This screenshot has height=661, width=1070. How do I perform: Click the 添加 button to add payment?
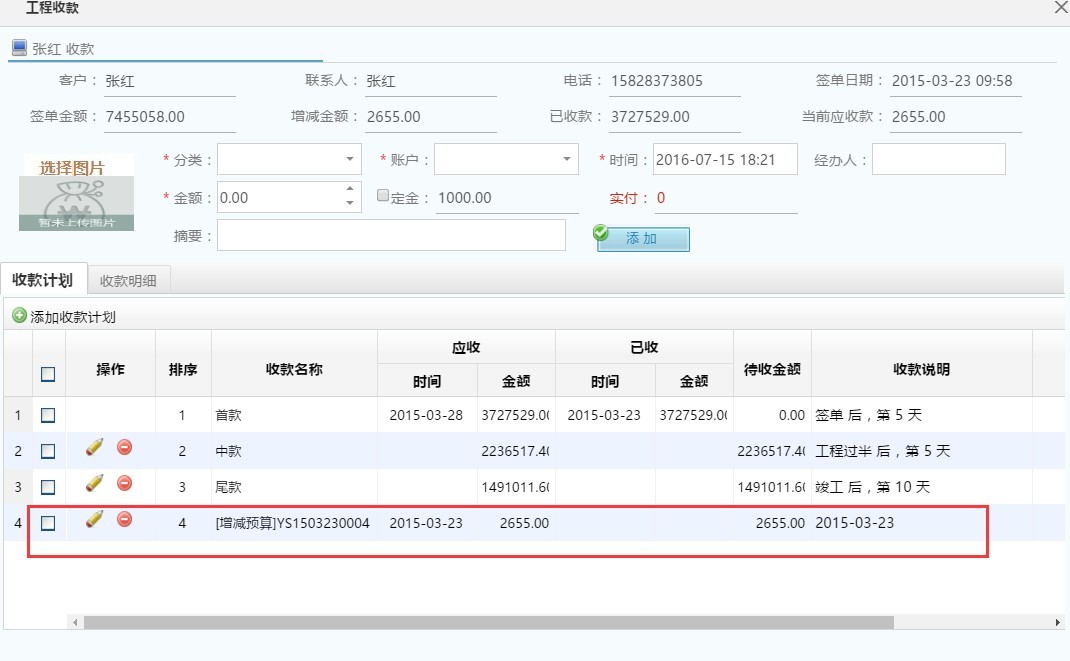644,238
